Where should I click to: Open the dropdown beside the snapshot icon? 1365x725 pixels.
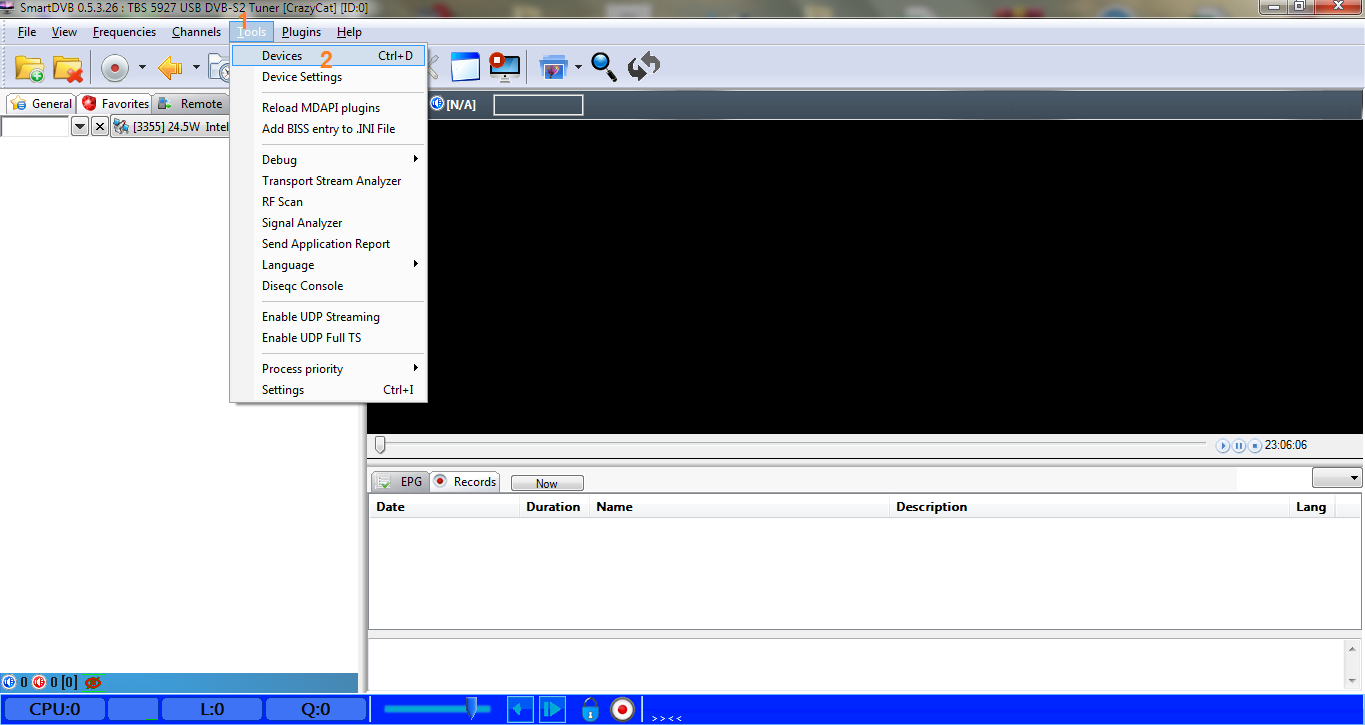click(579, 67)
